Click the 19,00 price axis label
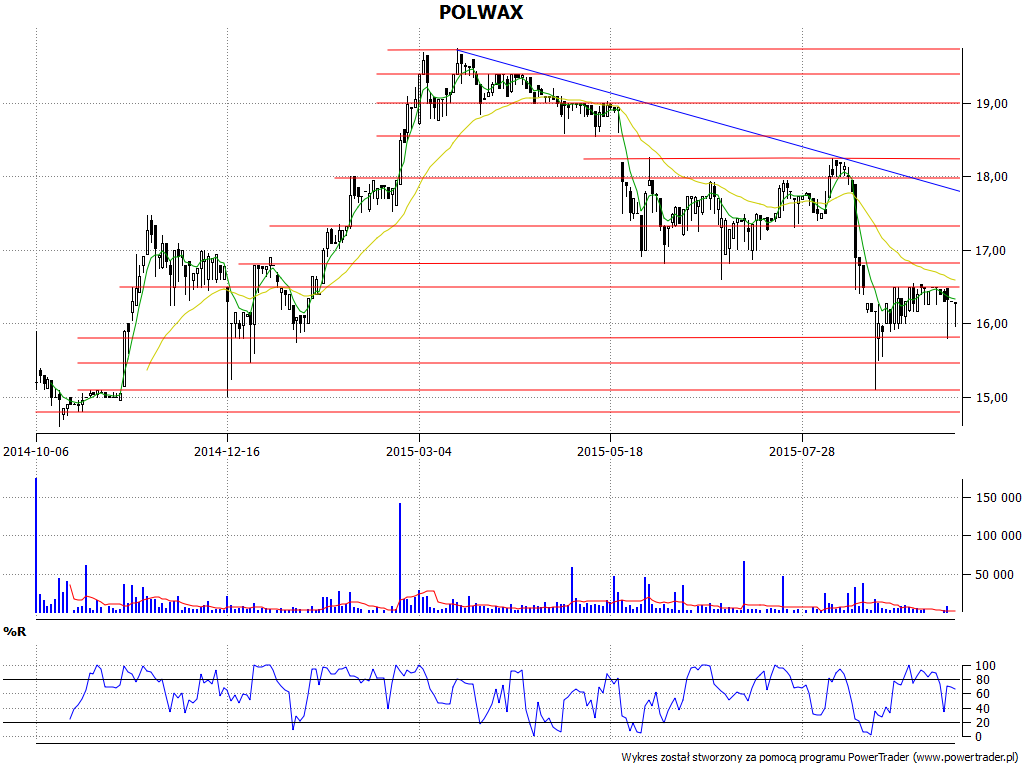 pyautogui.click(x=991, y=104)
